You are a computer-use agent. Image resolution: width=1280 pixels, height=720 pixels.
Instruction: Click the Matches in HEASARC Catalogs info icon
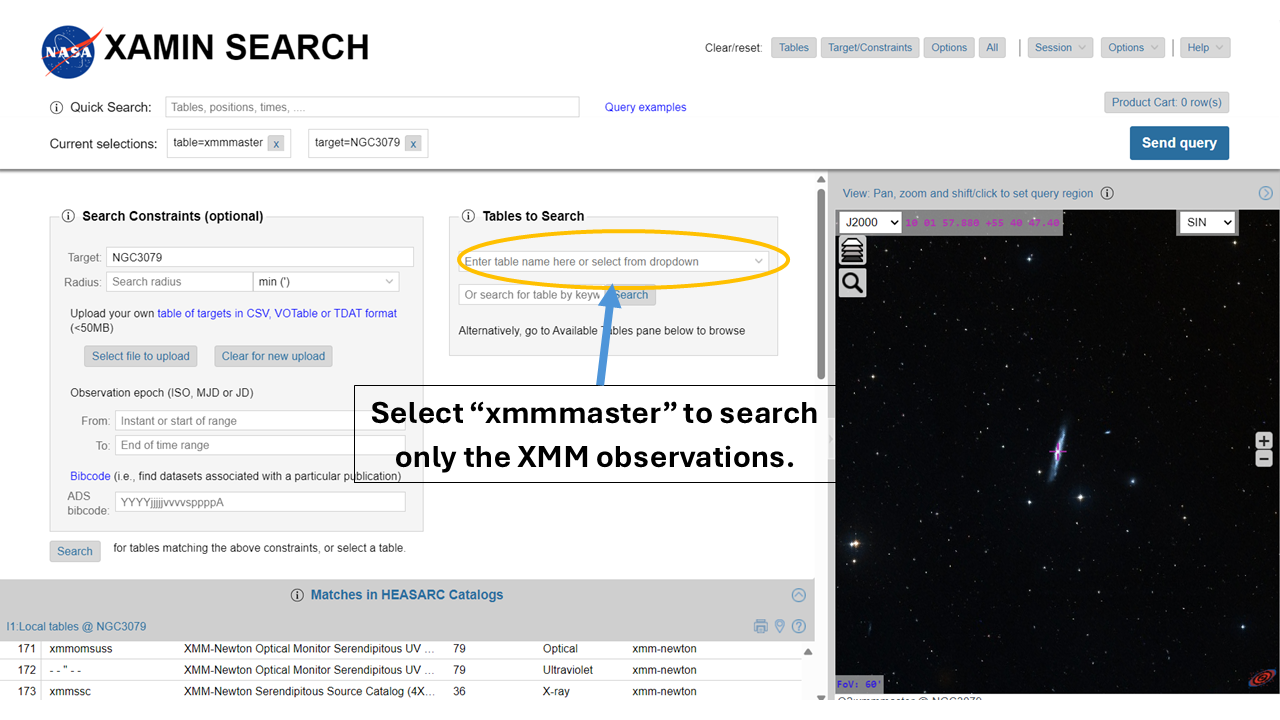[x=297, y=595]
